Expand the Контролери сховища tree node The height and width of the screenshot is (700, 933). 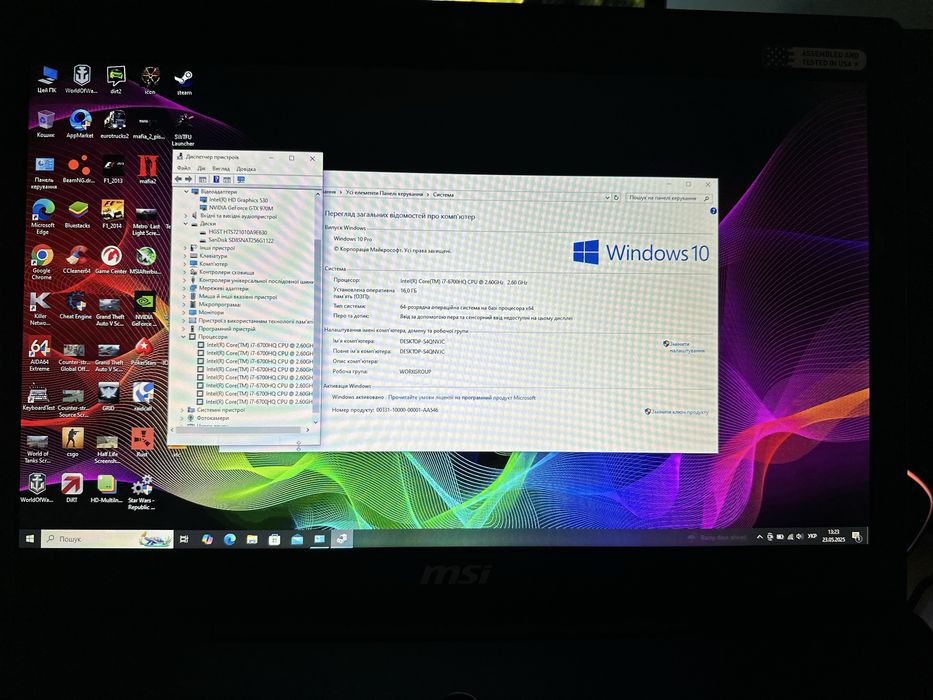tap(184, 272)
